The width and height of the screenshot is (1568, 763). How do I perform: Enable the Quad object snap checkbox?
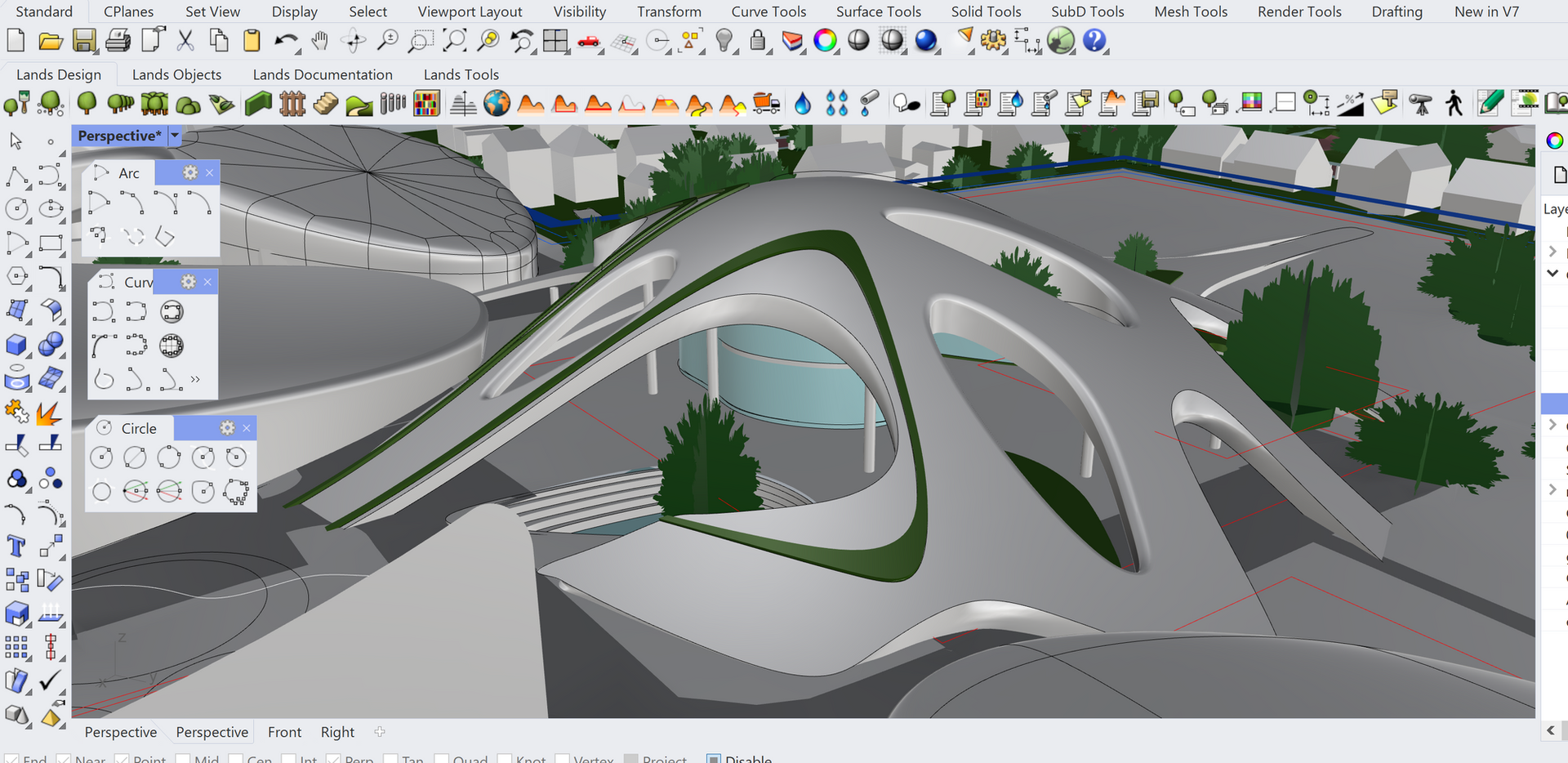[x=441, y=759]
